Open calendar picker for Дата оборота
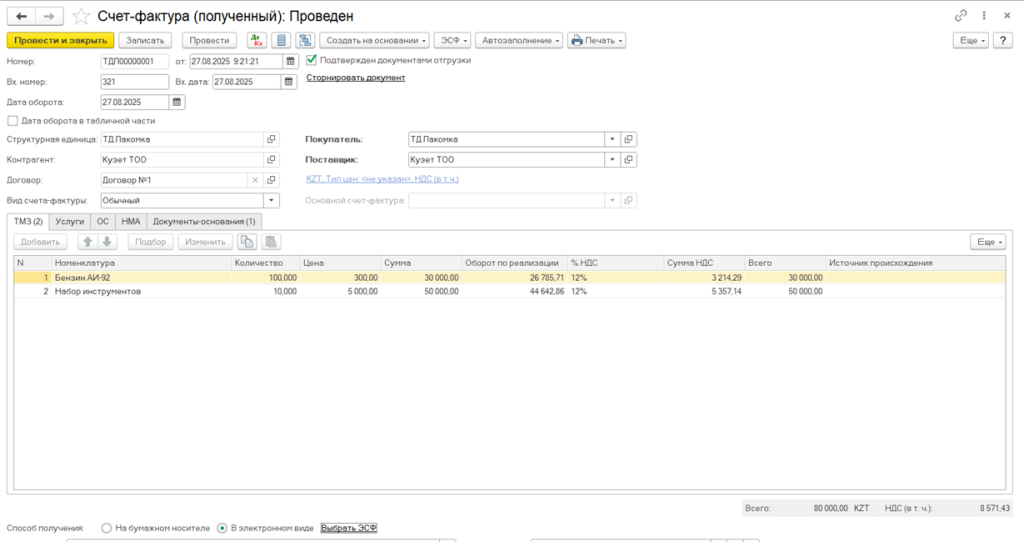Image resolution: width=1024 pixels, height=542 pixels. [x=177, y=102]
